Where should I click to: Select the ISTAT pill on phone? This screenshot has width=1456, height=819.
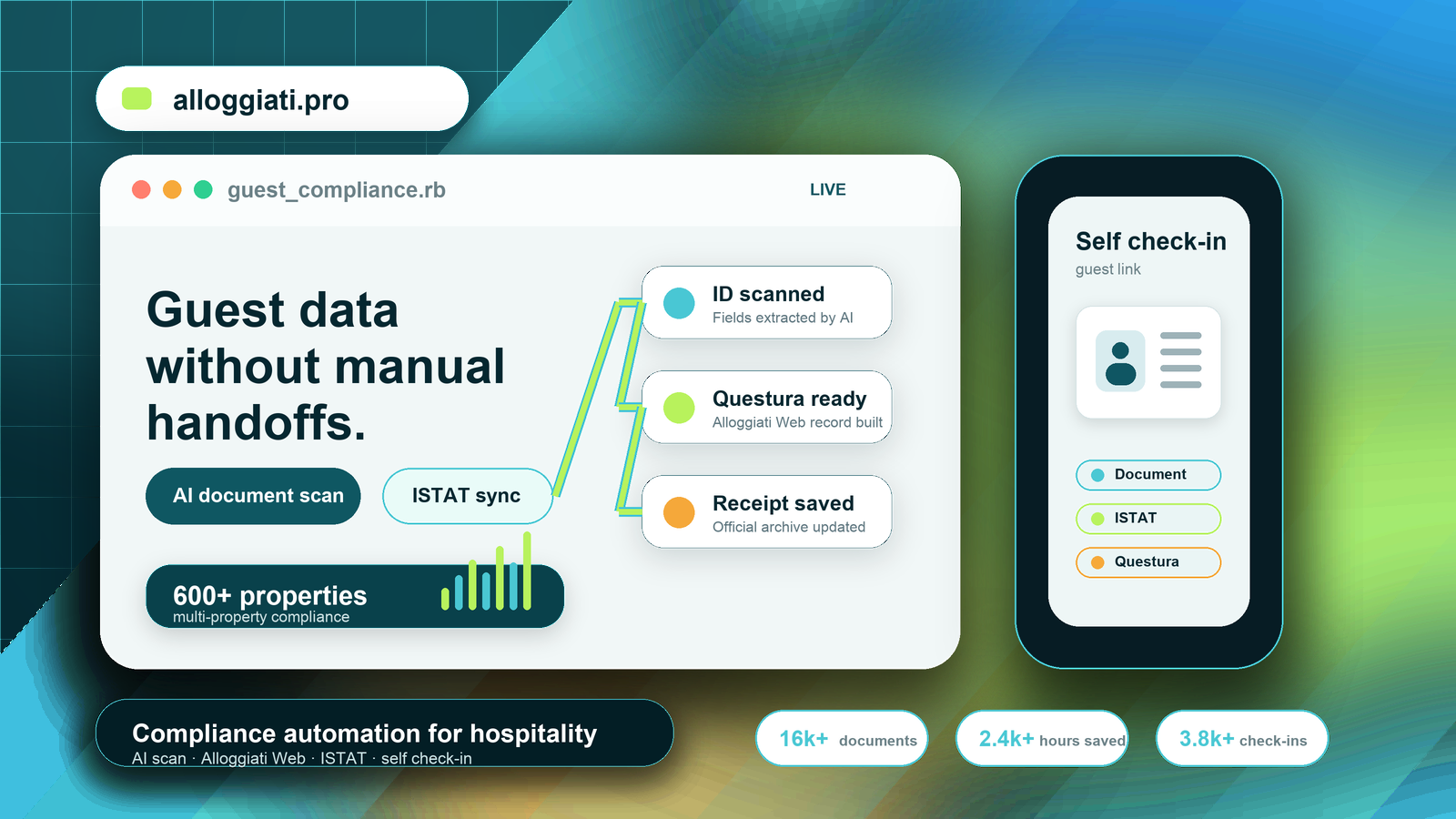[1148, 519]
